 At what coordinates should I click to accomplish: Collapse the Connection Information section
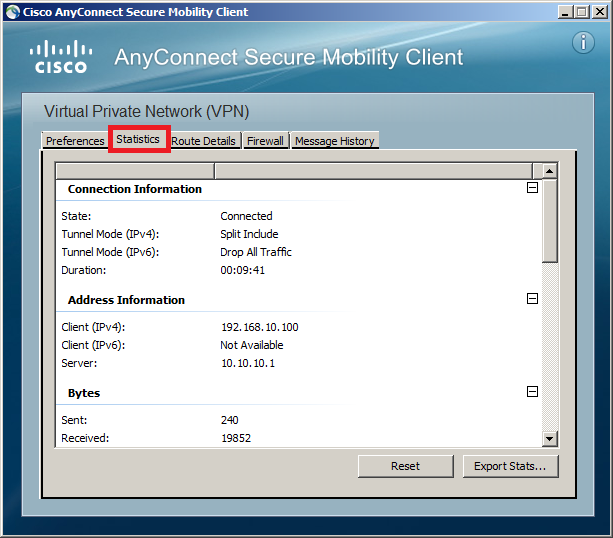click(532, 188)
